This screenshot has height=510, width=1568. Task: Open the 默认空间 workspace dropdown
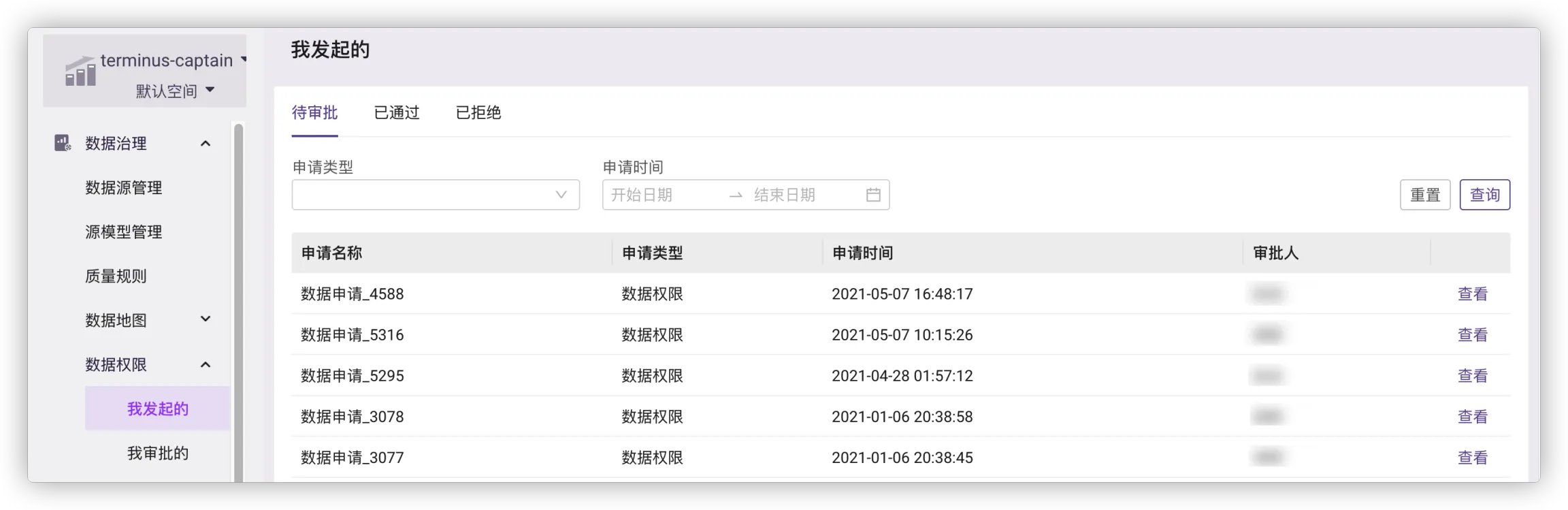coord(210,90)
